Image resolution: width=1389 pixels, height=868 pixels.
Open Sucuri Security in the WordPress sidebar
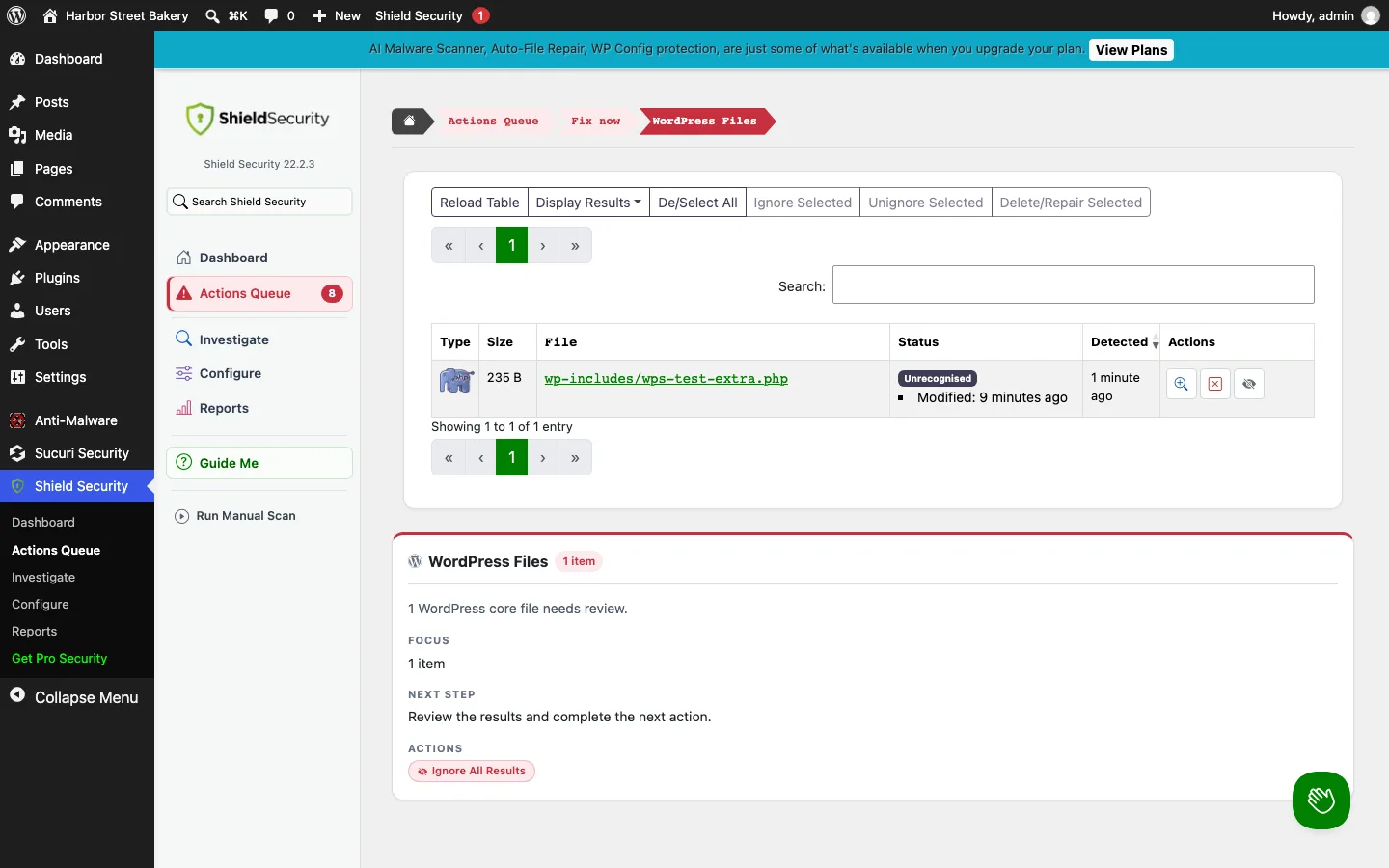77,453
